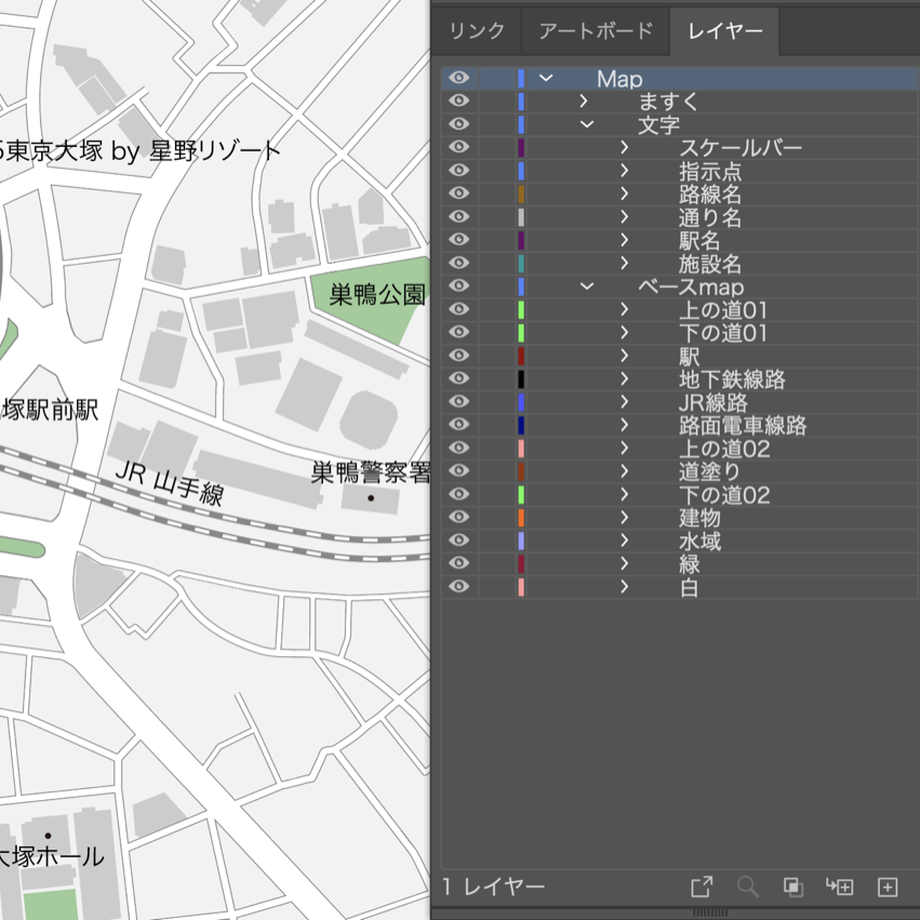Expand the 通り名 sublayer
Viewport: 920px width, 920px height.
pos(624,217)
